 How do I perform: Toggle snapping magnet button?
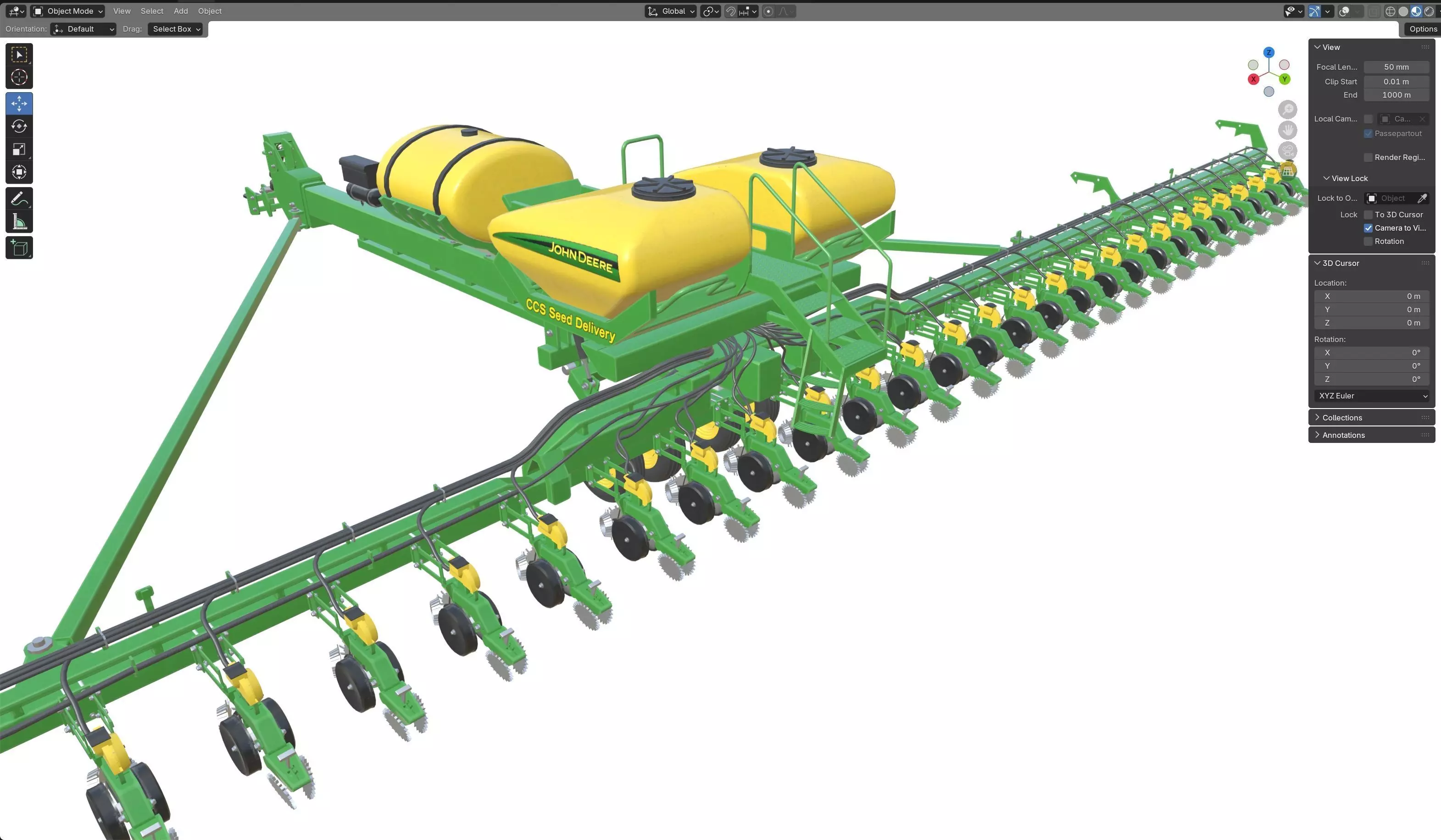(731, 11)
